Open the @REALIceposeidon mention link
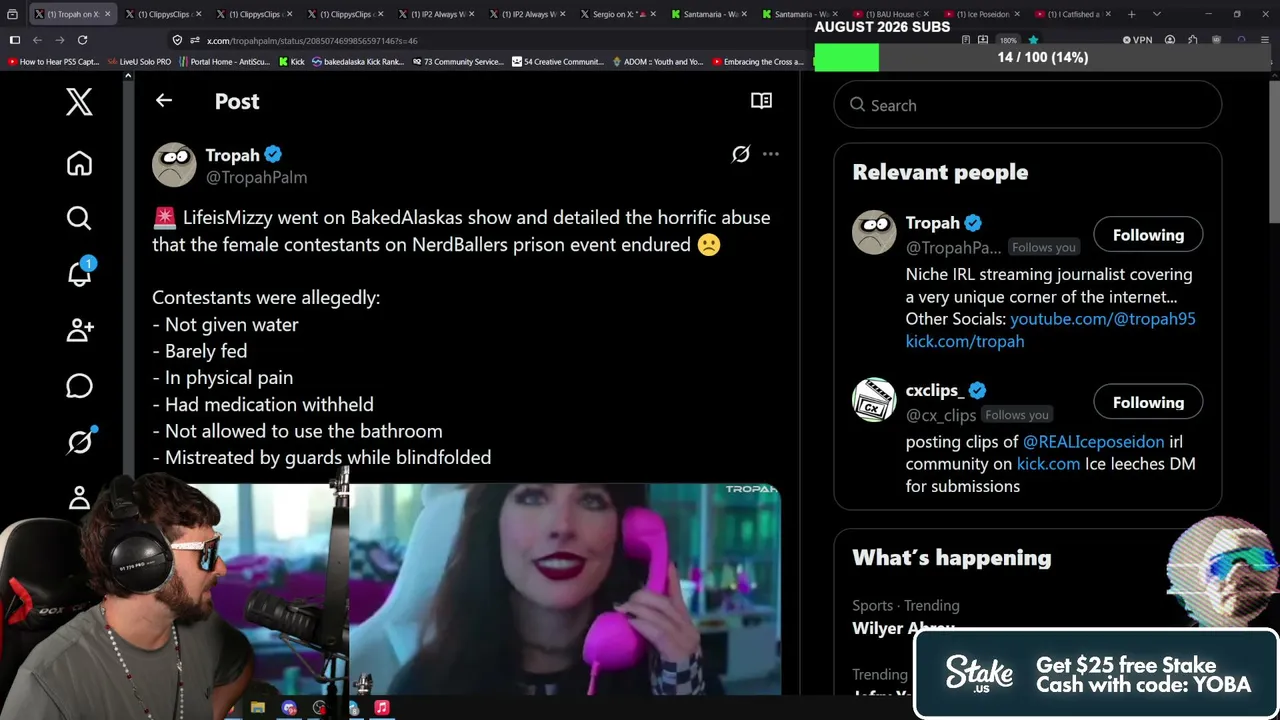The height and width of the screenshot is (720, 1280). click(1094, 441)
